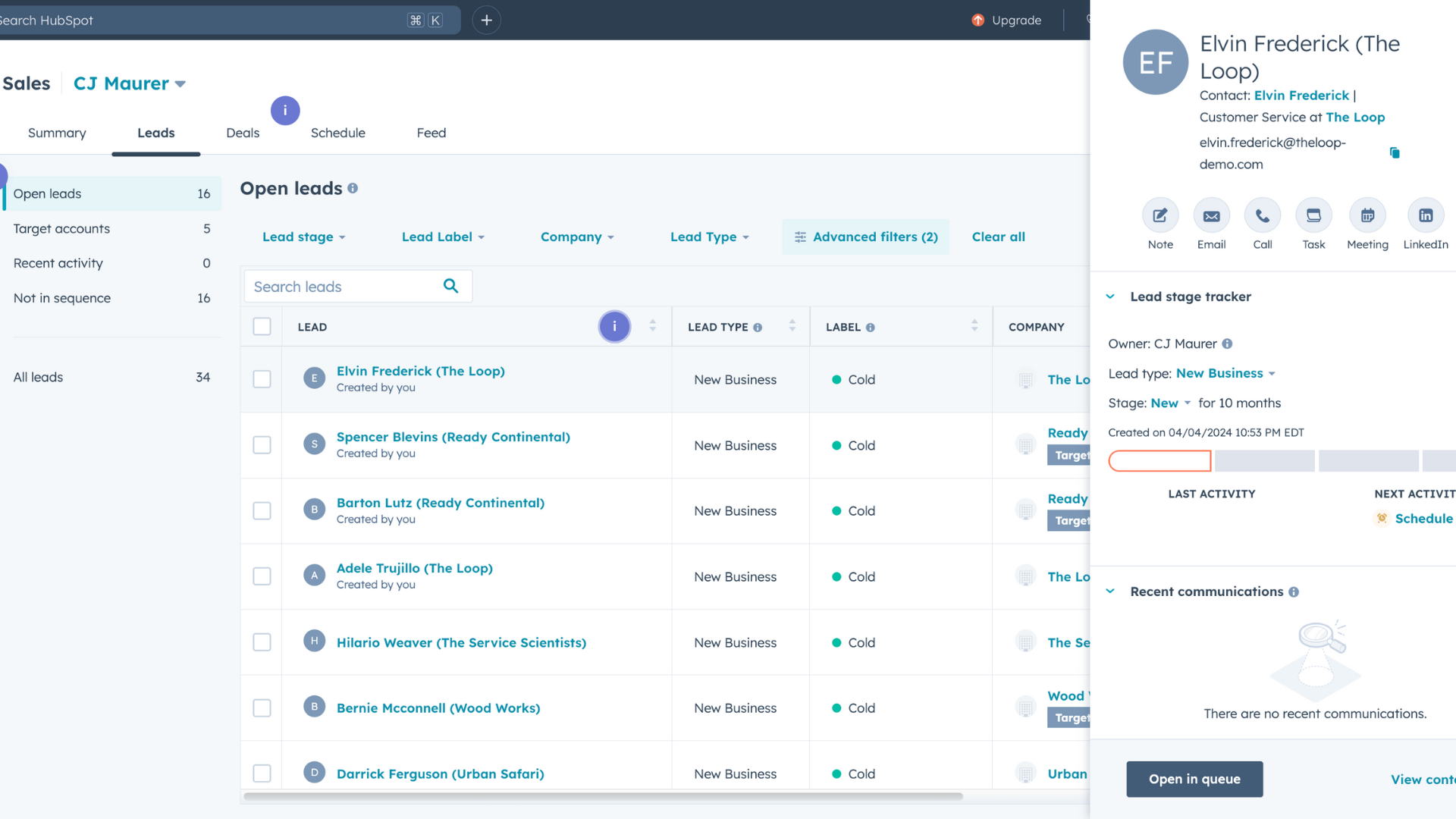The height and width of the screenshot is (819, 1456).
Task: Open the LinkedIn action icon
Action: [x=1426, y=216]
